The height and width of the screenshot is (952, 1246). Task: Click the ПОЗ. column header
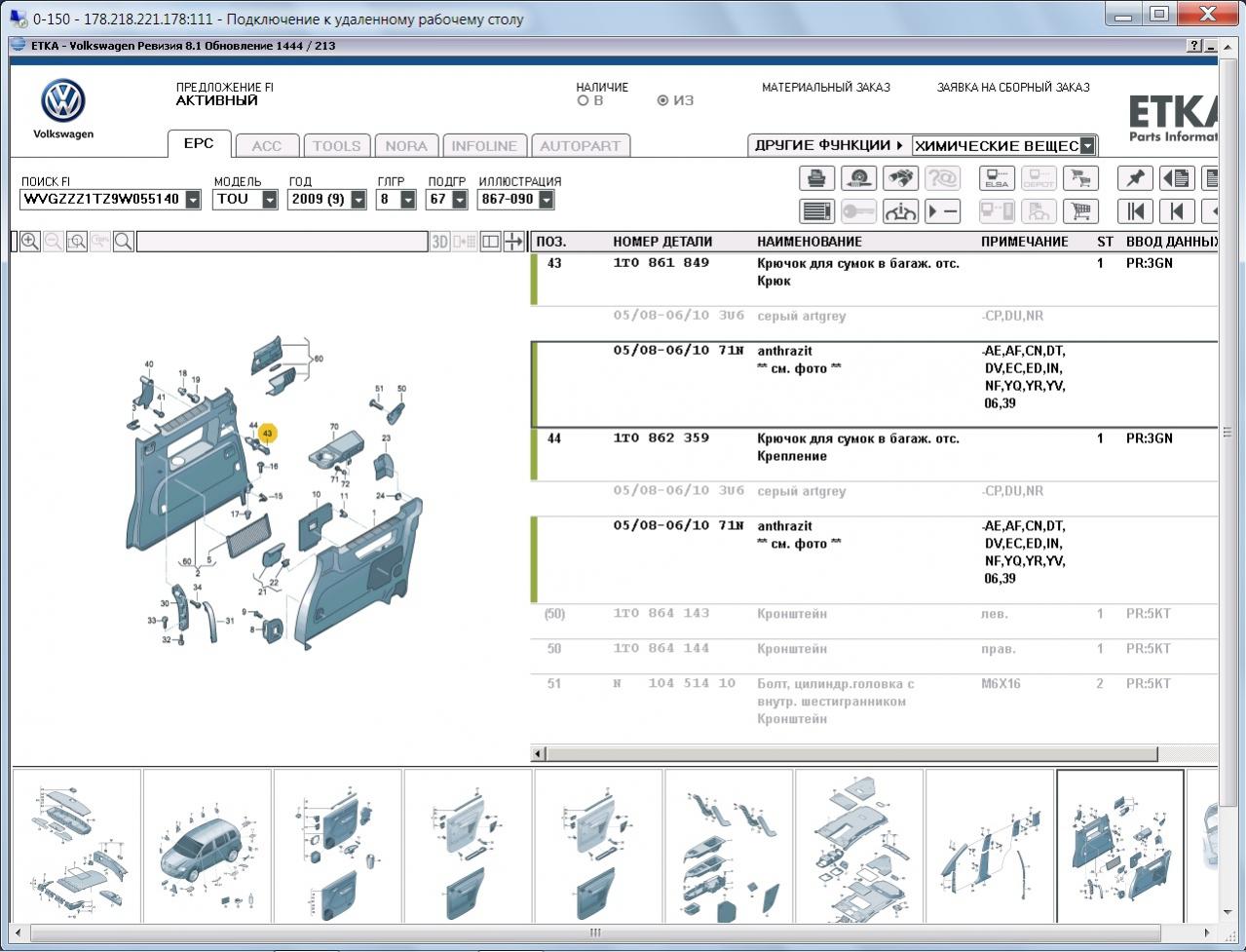tap(551, 242)
